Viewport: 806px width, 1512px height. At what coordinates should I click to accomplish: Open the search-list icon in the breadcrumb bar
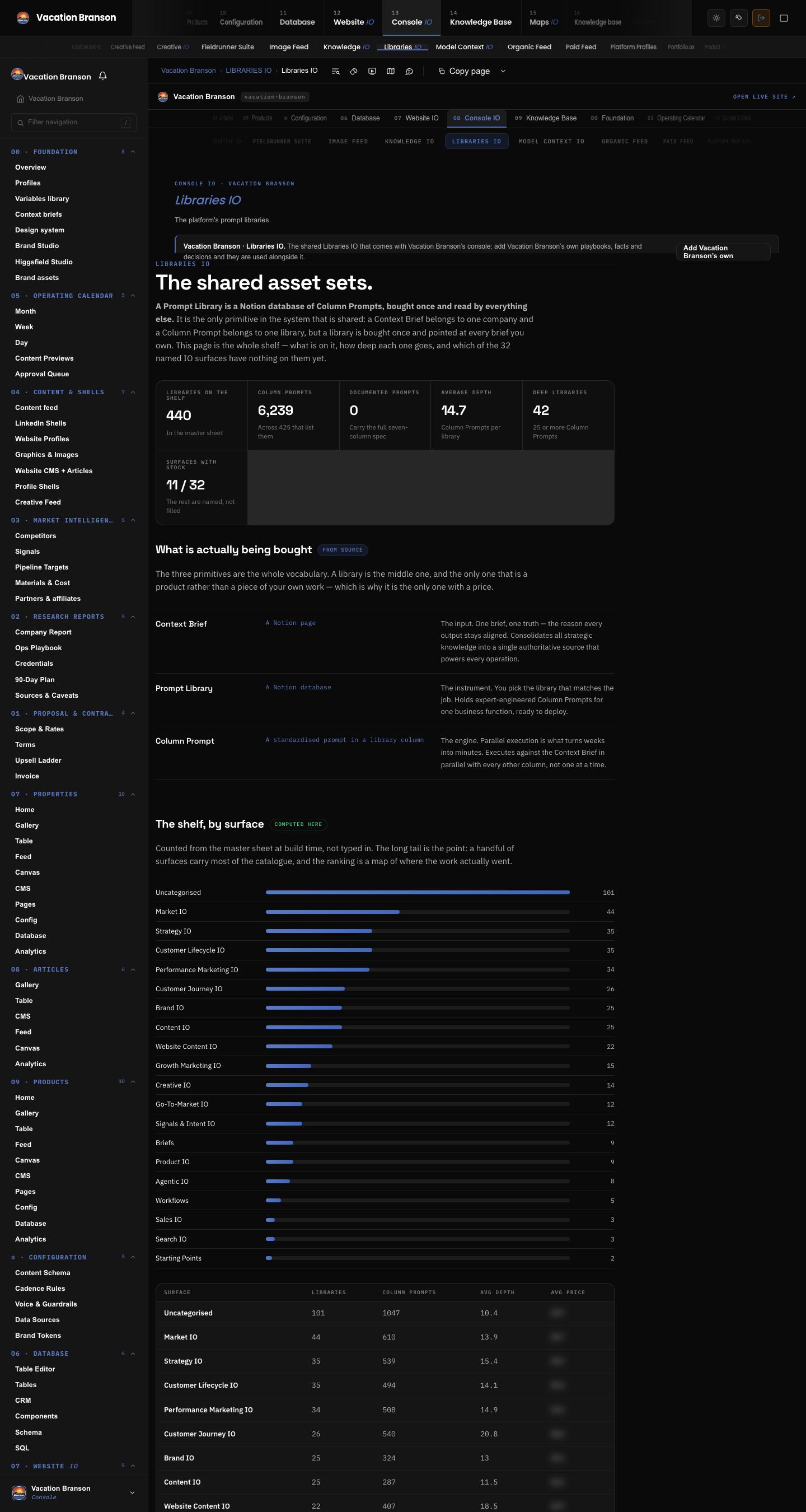(335, 71)
